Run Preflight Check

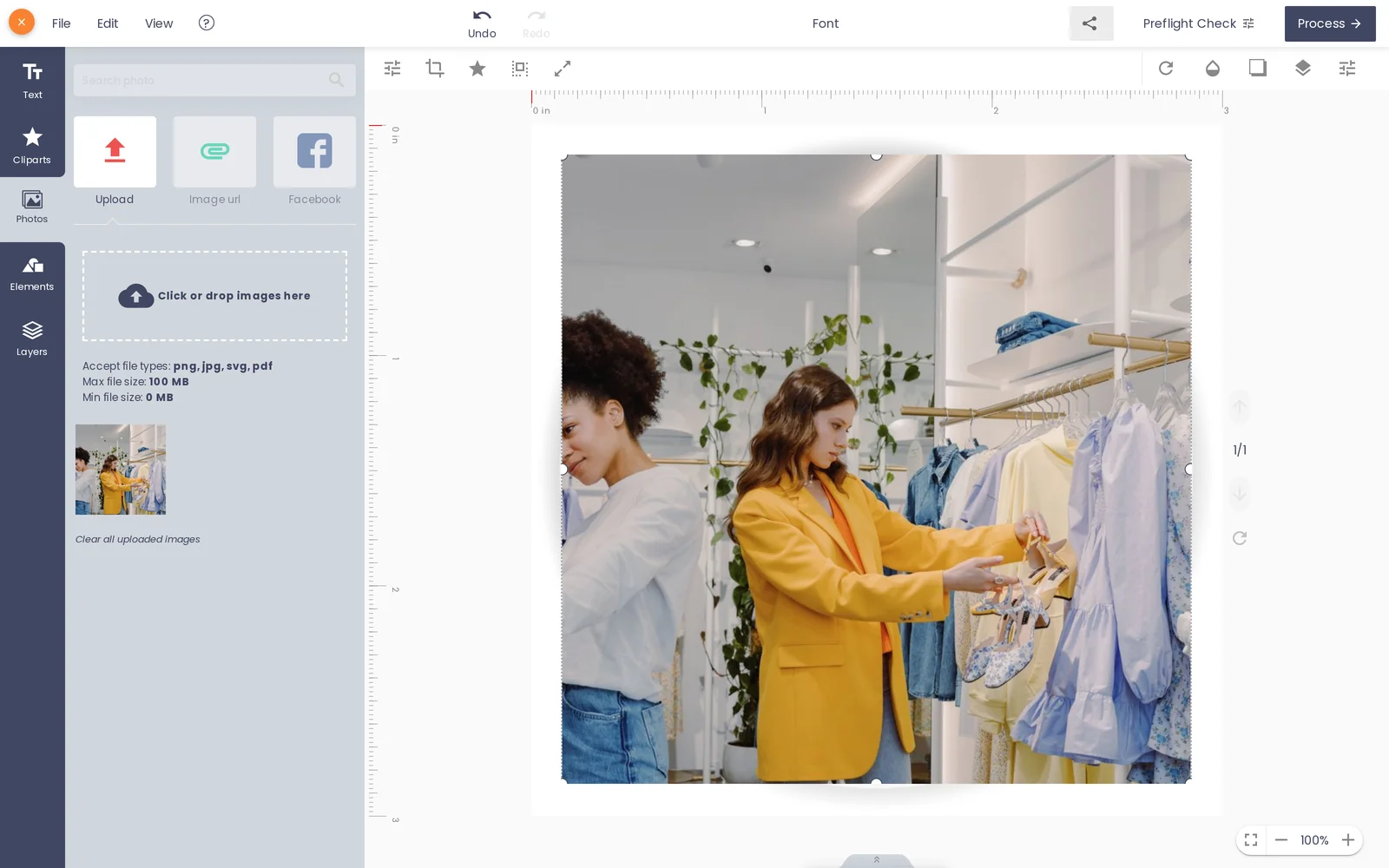click(x=1198, y=23)
